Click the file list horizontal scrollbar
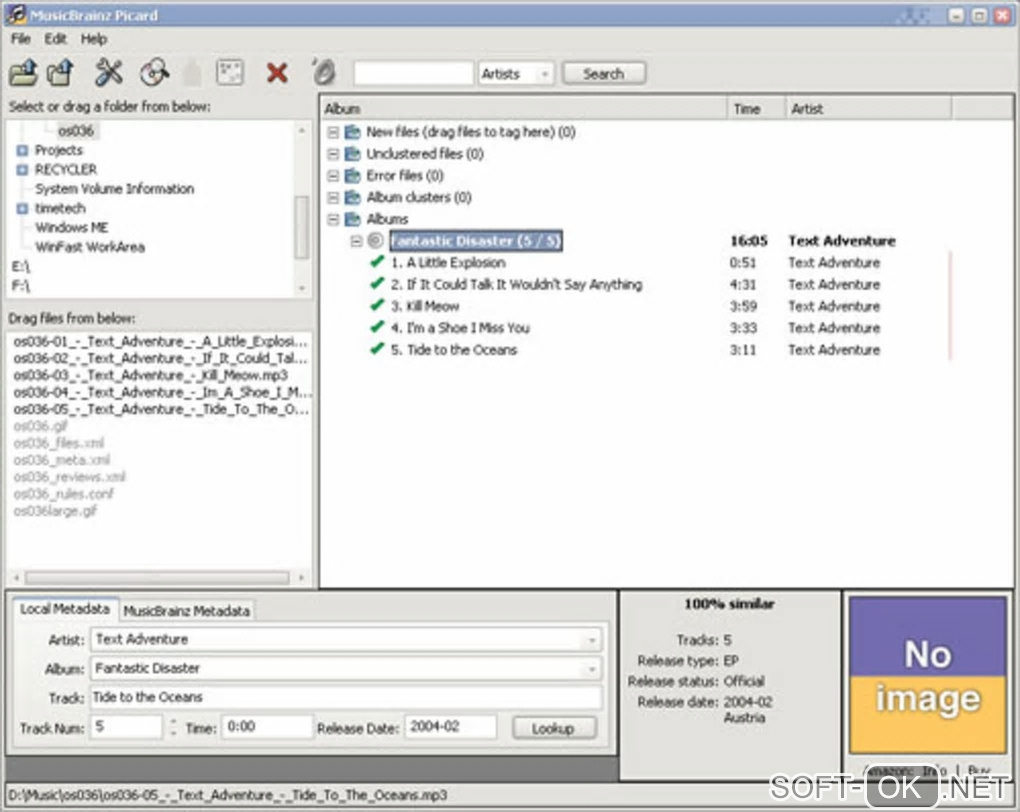The width and height of the screenshot is (1020, 812). coord(157,577)
